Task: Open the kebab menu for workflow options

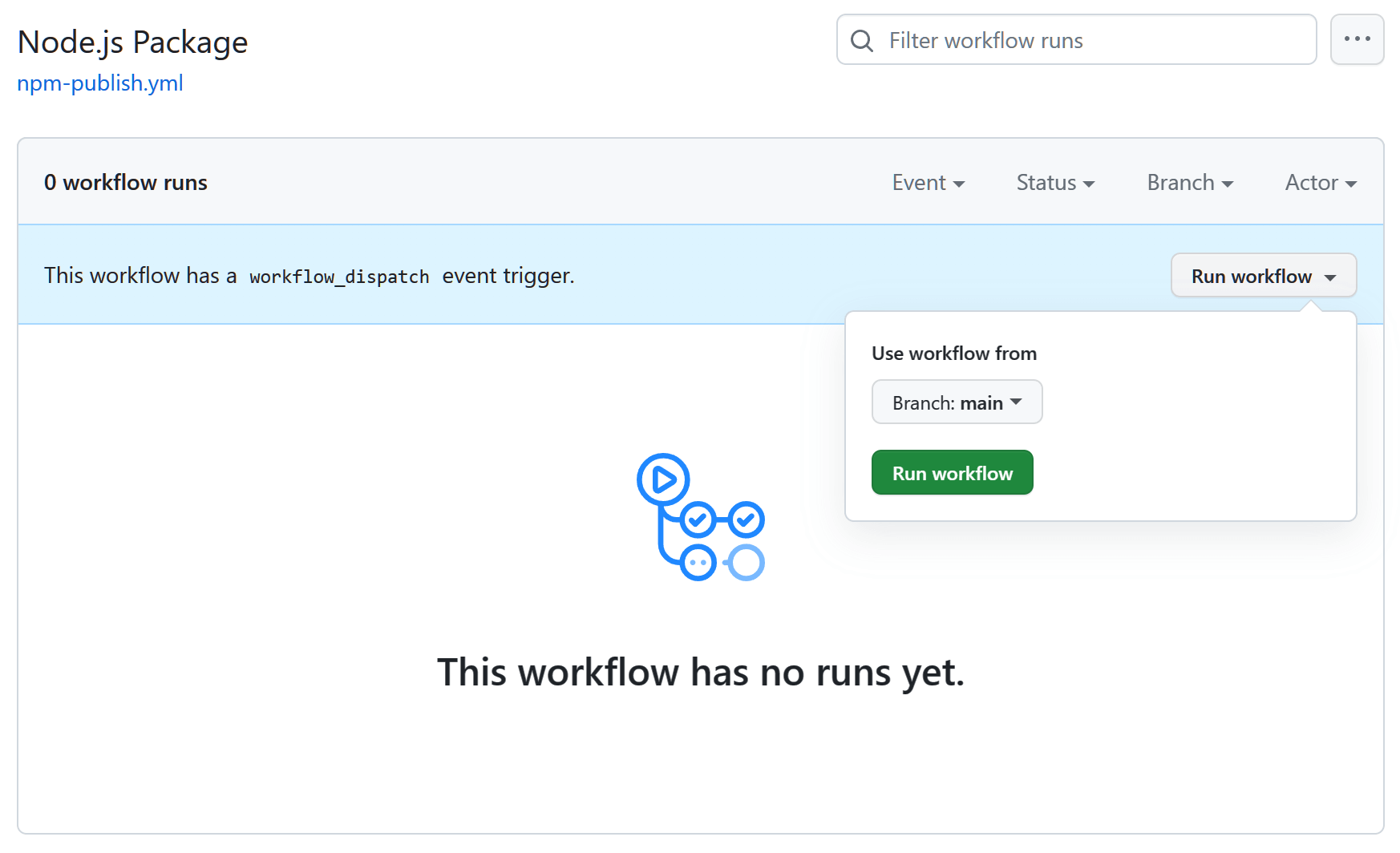Action: pyautogui.click(x=1357, y=39)
